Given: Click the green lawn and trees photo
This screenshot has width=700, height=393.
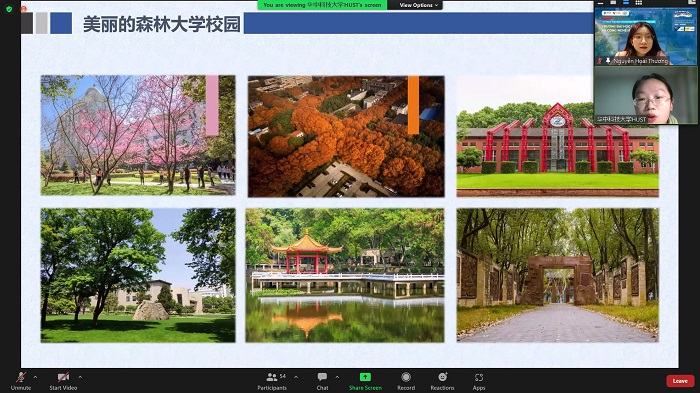Looking at the screenshot, I should click(138, 275).
